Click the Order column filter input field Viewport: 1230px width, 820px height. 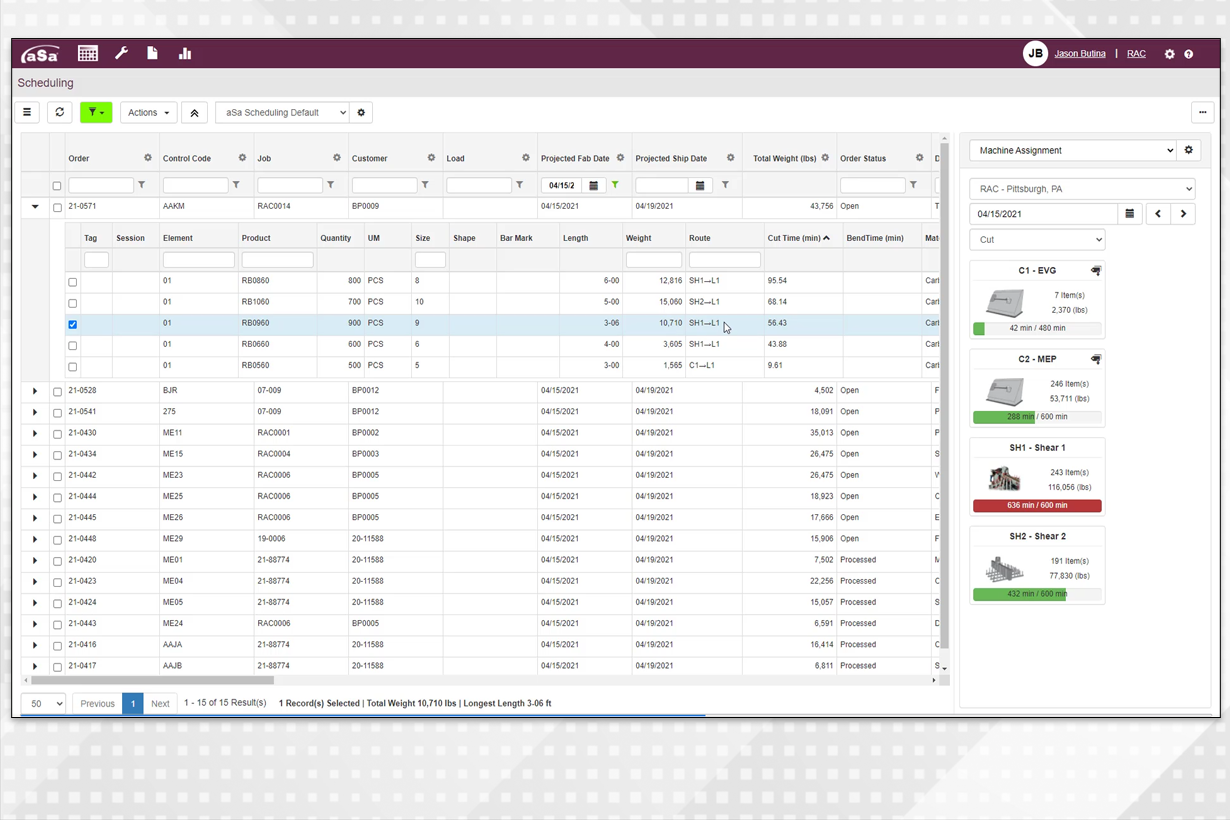coord(100,185)
